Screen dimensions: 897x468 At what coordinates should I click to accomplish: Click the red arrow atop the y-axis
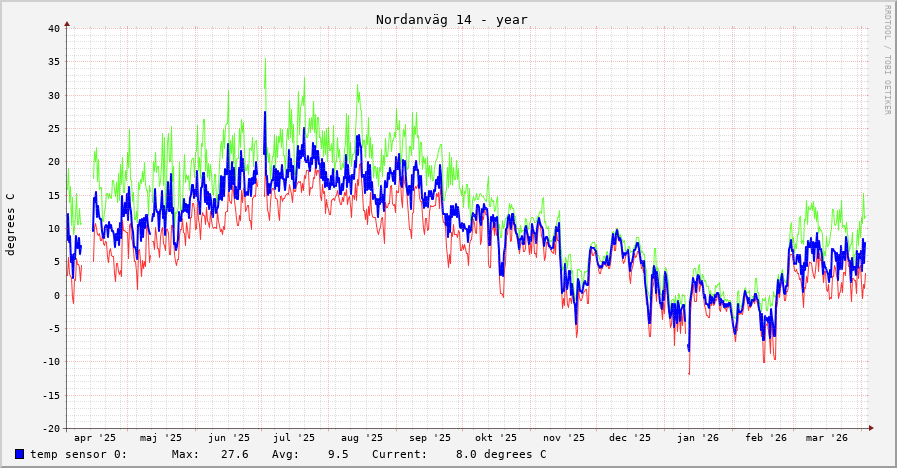67,22
